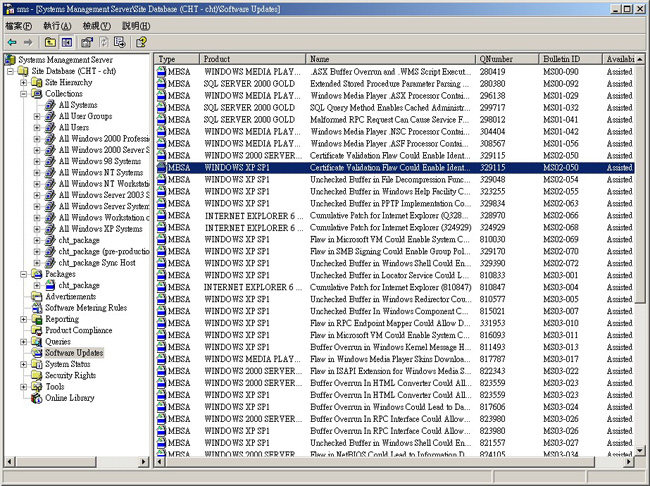Click the Software Metering Rules icon
This screenshot has height=486, width=650.
36,307
